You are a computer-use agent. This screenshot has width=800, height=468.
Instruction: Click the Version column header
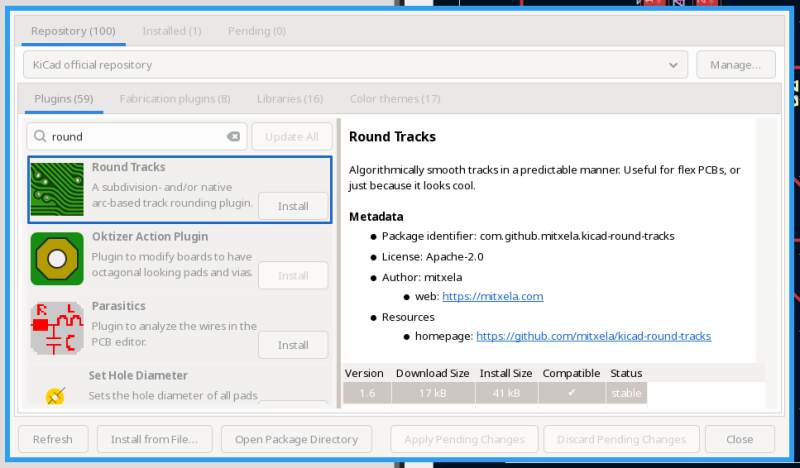point(364,373)
